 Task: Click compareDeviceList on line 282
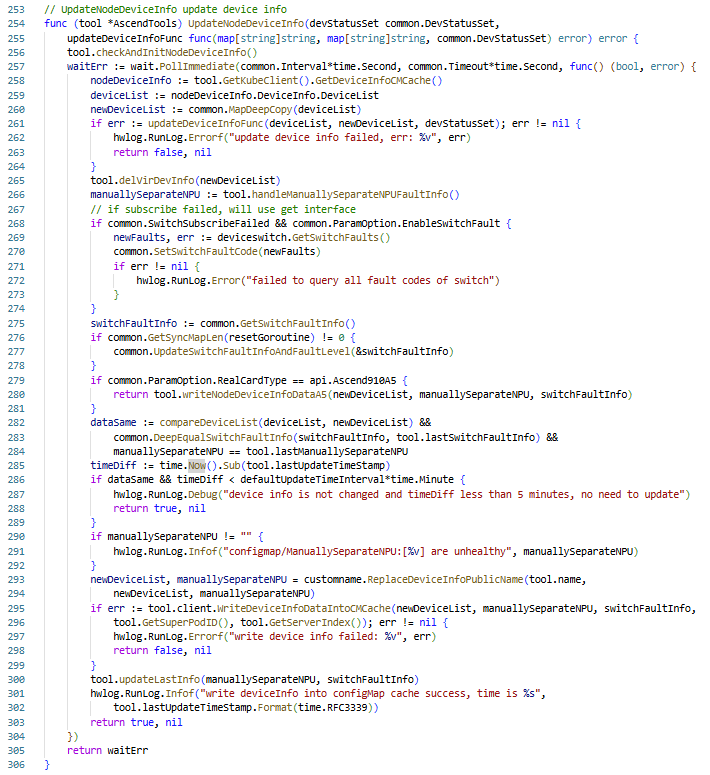pos(209,423)
